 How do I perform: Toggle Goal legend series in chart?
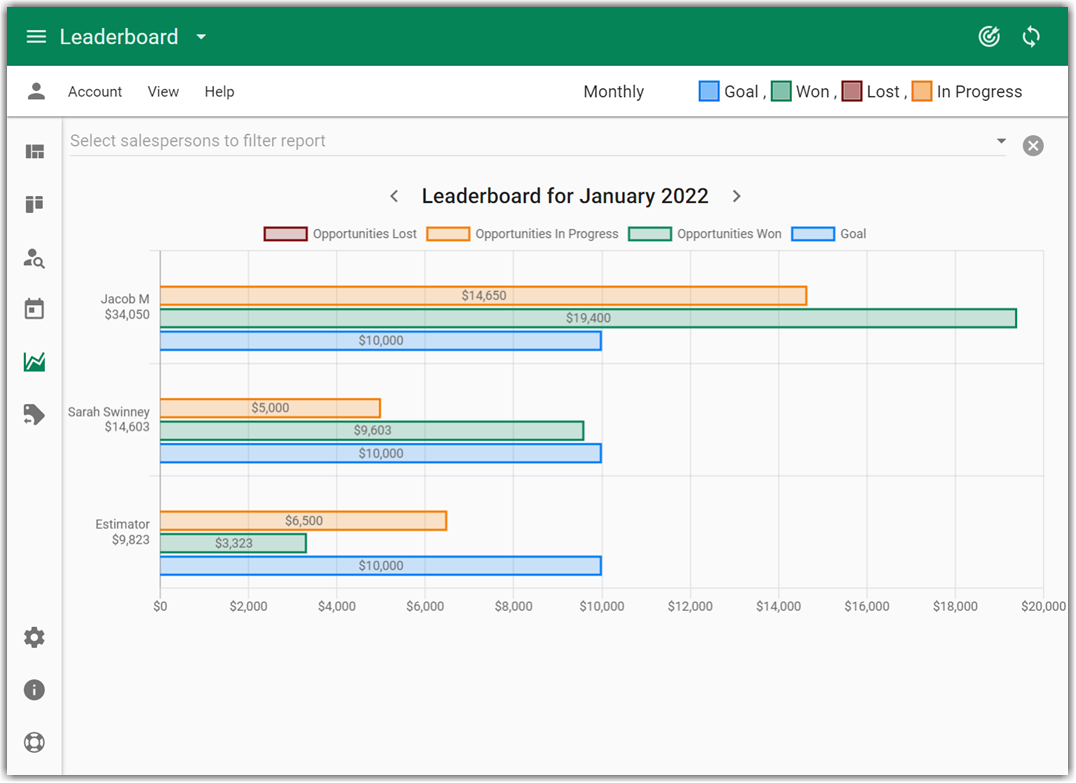tap(829, 234)
